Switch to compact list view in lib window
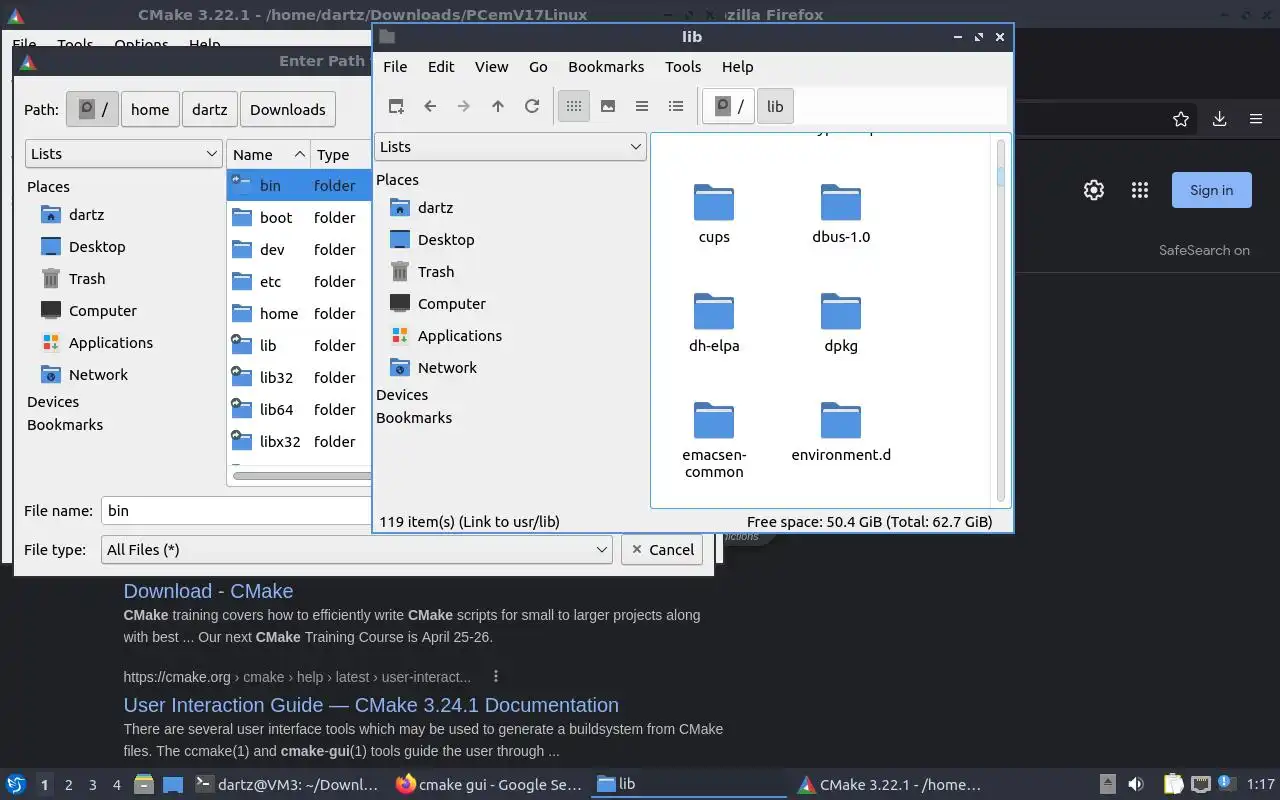Viewport: 1280px width, 800px height. (x=642, y=106)
